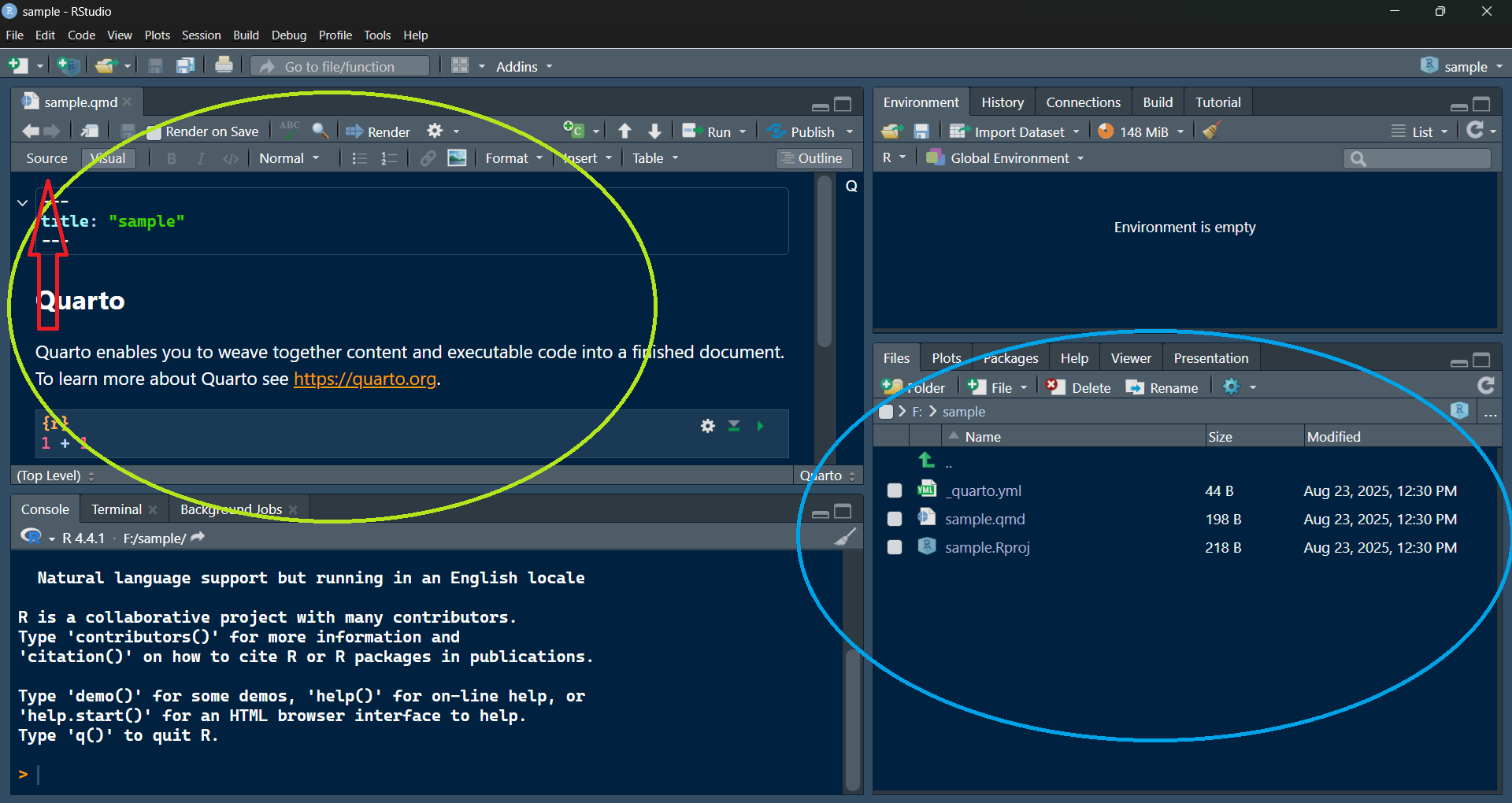Open the Import Dataset dropdown
This screenshot has width=1512, height=803.
tap(1014, 131)
